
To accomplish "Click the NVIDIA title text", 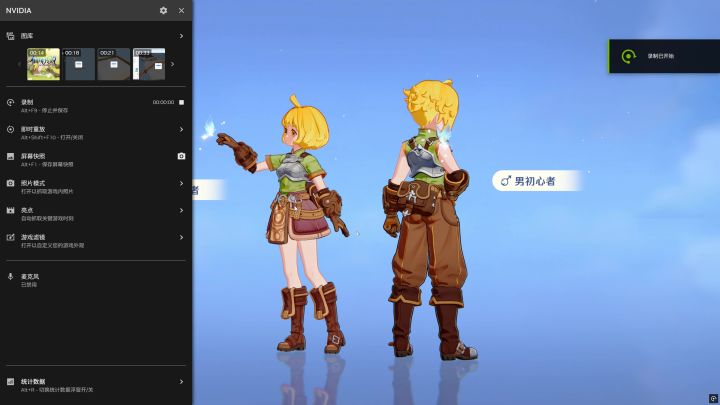I will pyautogui.click(x=19, y=10).
